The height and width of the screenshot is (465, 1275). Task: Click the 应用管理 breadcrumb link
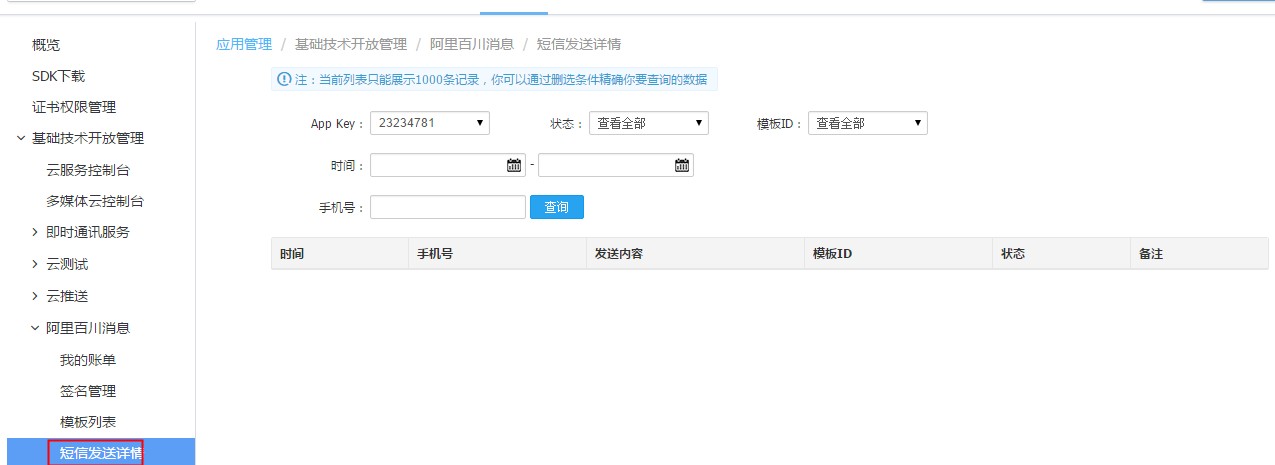[x=244, y=44]
